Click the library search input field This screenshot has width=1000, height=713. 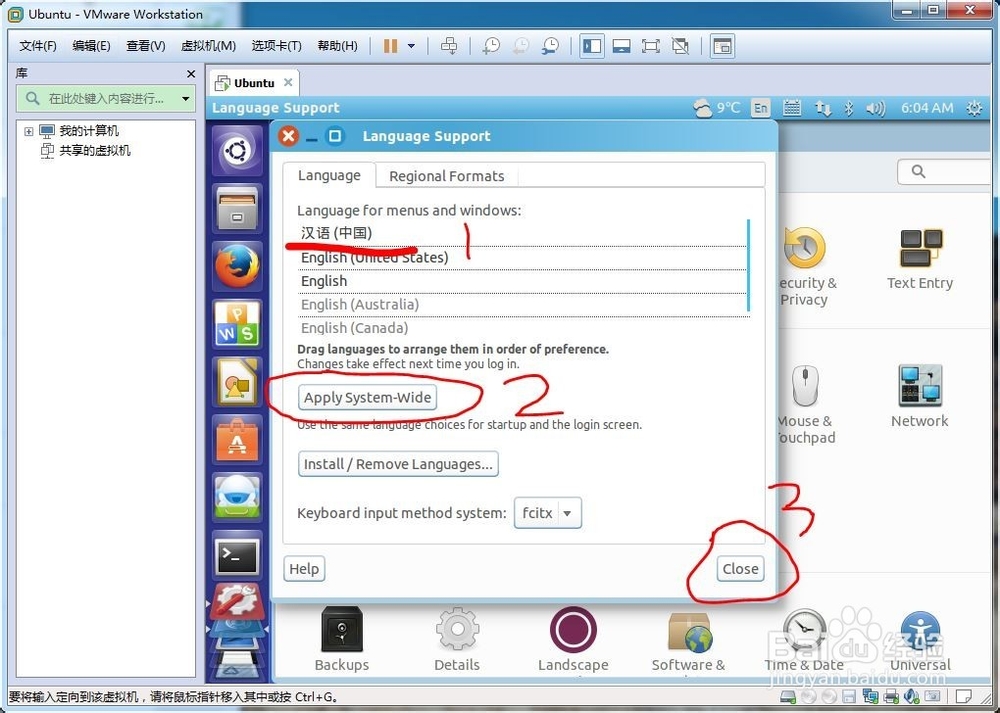106,99
